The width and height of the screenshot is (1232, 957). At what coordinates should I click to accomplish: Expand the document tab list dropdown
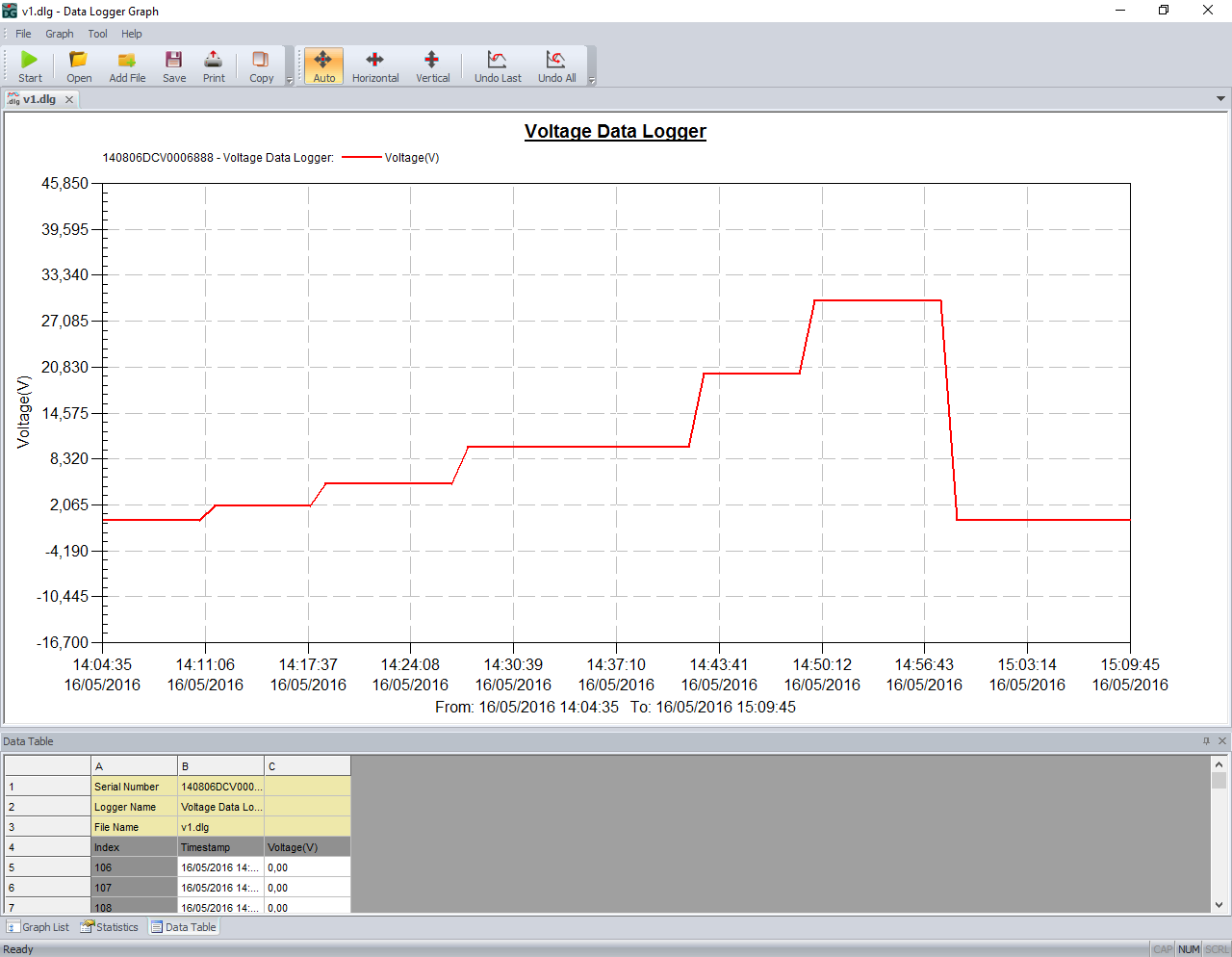click(1220, 99)
